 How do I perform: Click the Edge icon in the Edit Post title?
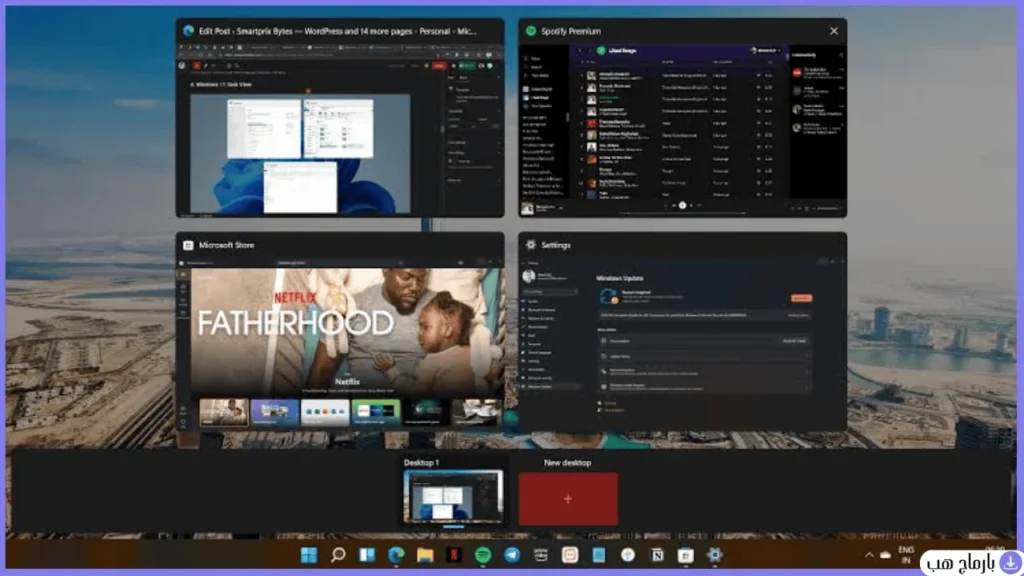click(x=189, y=31)
